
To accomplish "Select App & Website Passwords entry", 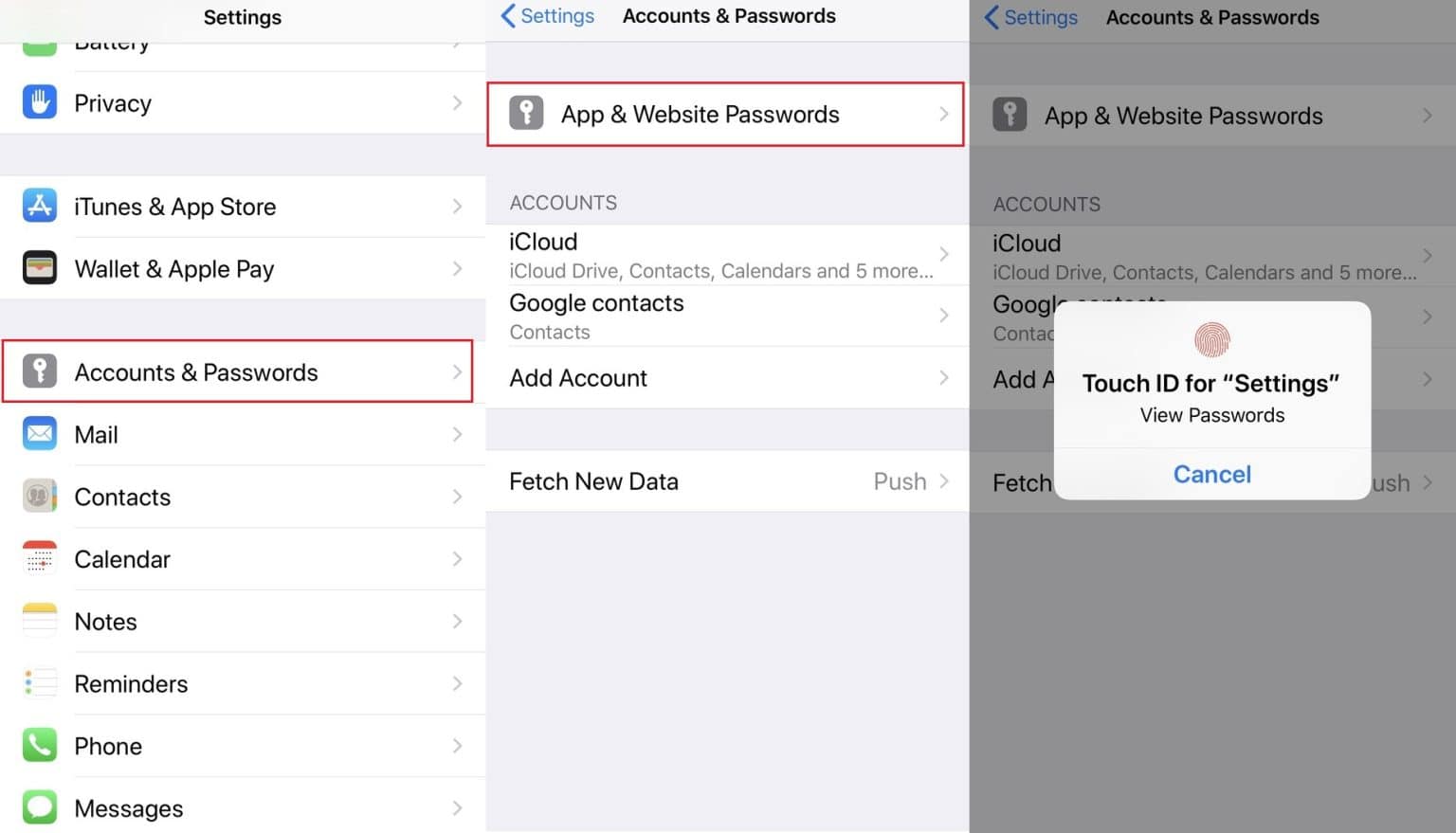I will click(x=725, y=114).
